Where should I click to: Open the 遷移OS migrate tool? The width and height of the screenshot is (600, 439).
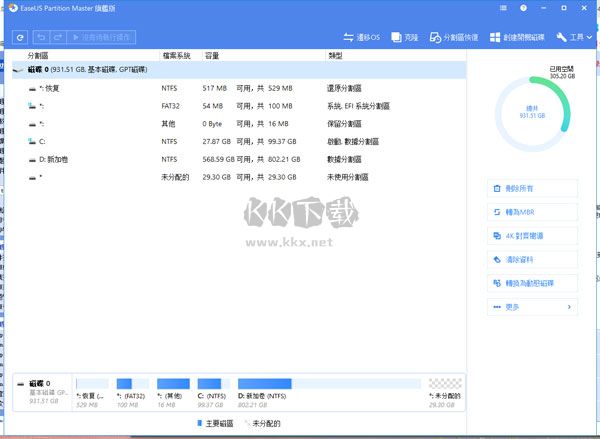362,37
